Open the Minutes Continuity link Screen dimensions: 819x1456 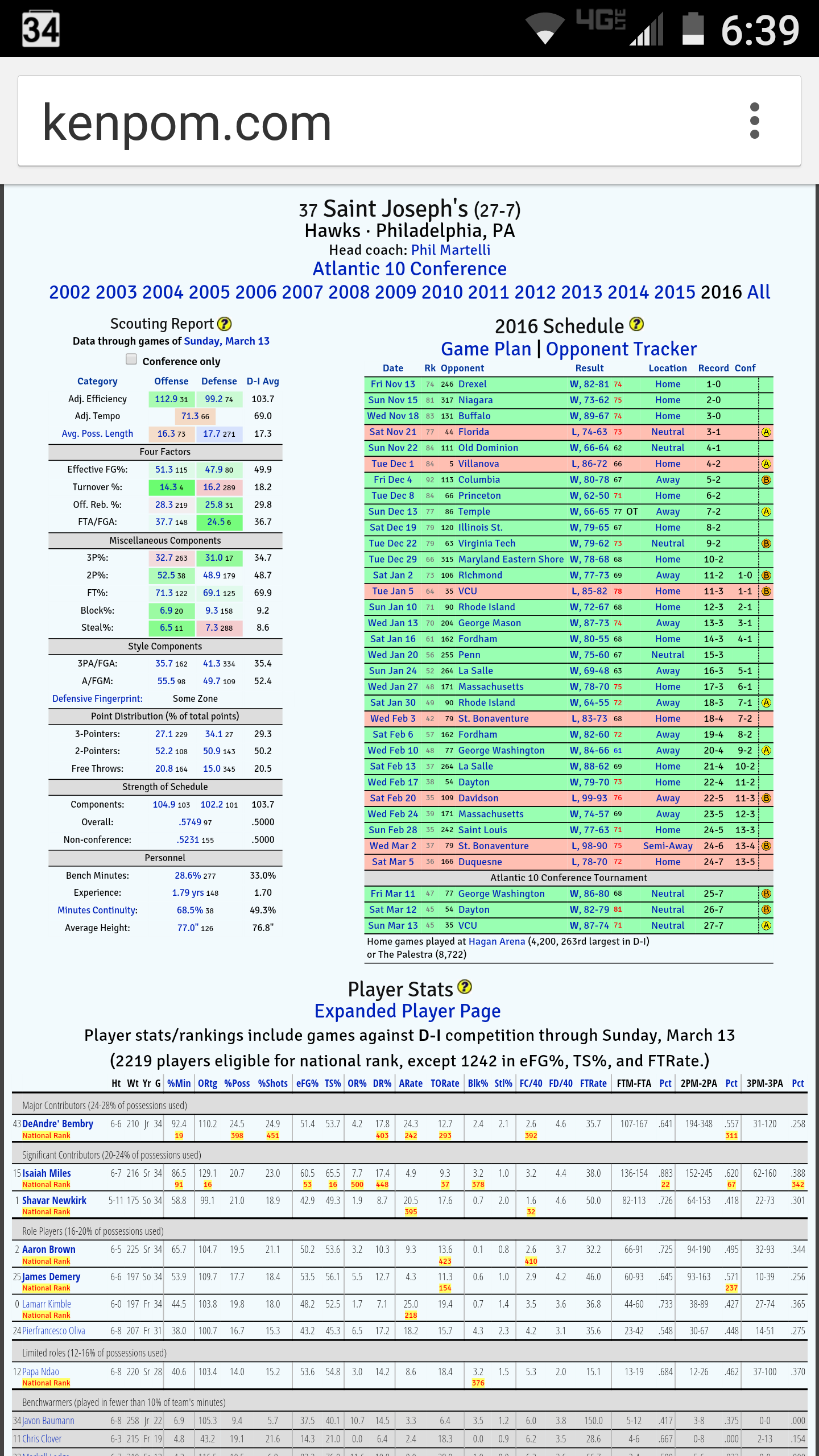coord(97,911)
